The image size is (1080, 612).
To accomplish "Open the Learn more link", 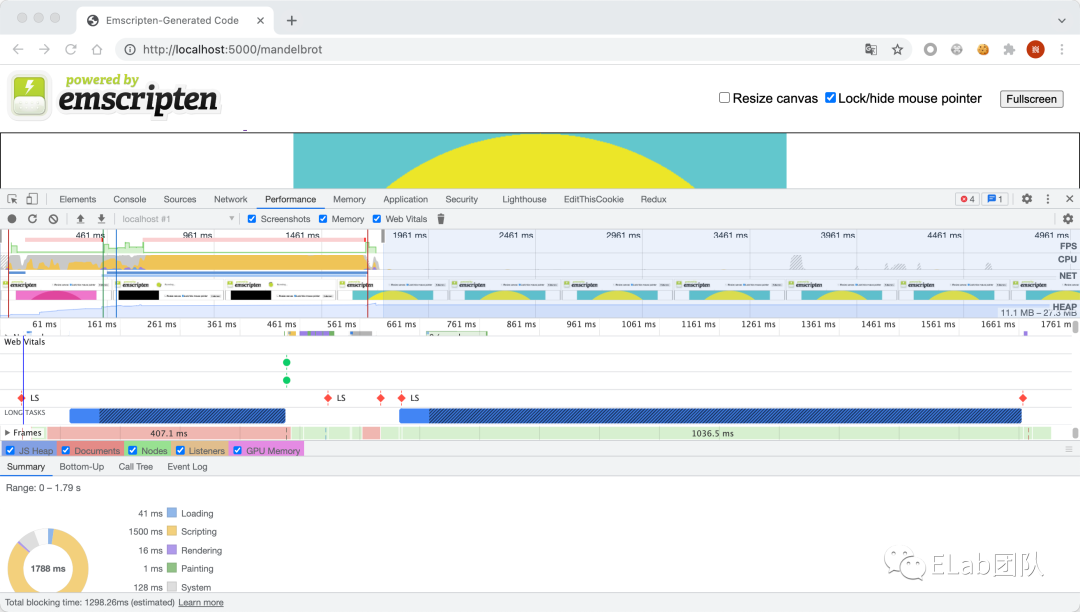I will pos(201,602).
